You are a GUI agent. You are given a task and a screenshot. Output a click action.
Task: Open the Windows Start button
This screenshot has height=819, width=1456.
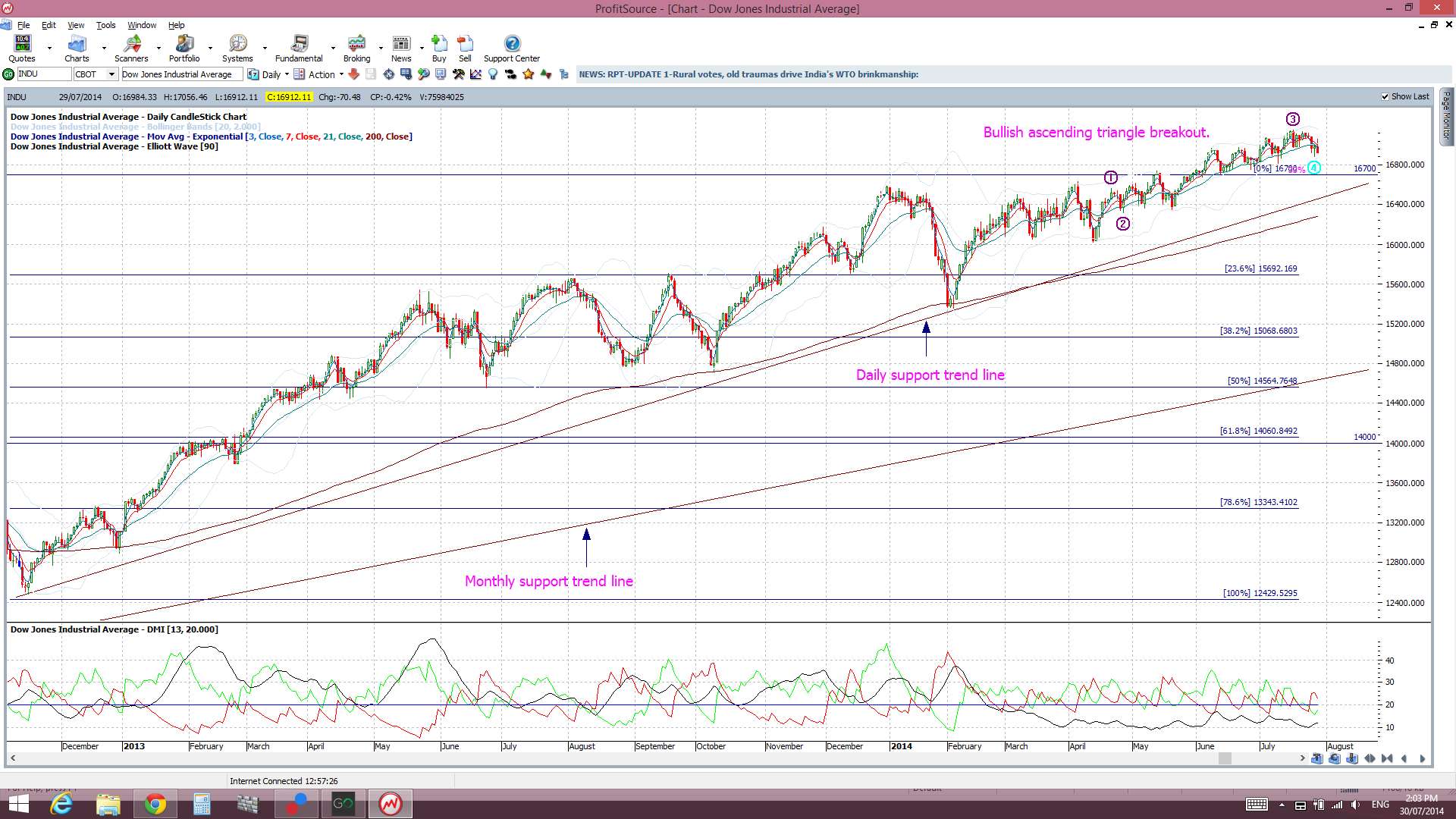[x=17, y=804]
